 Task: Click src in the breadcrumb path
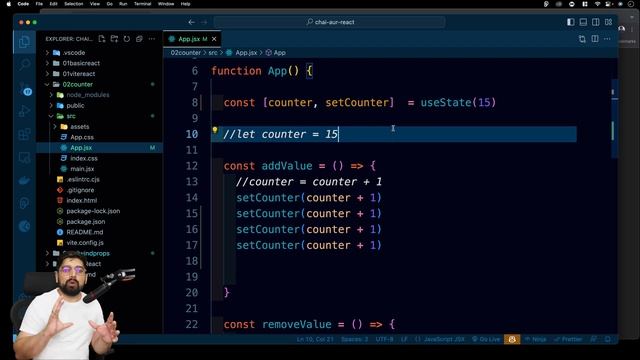[x=213, y=53]
